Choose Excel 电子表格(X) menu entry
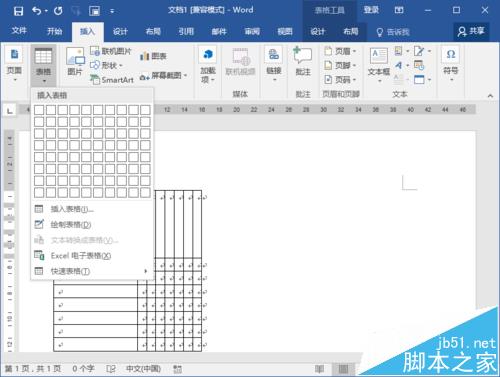Screen dimensions: 500x377 (92, 256)
